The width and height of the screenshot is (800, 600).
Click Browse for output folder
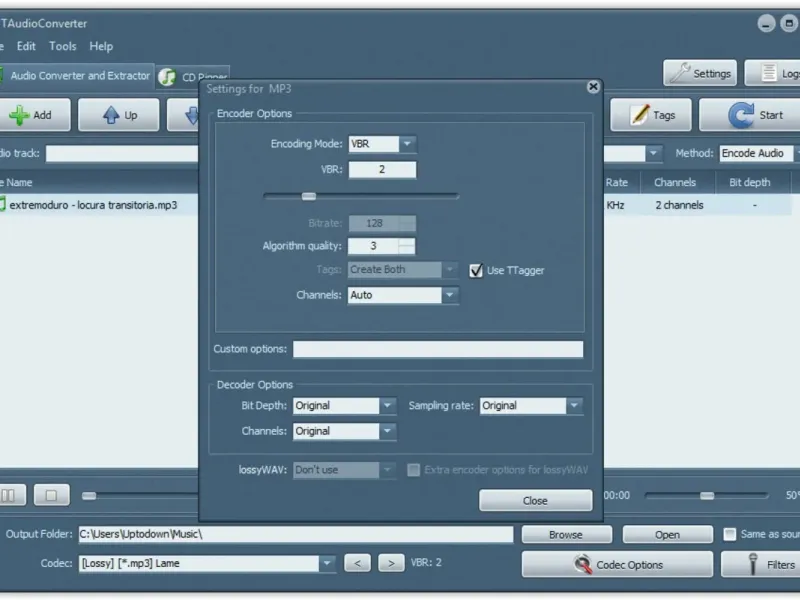tap(566, 535)
